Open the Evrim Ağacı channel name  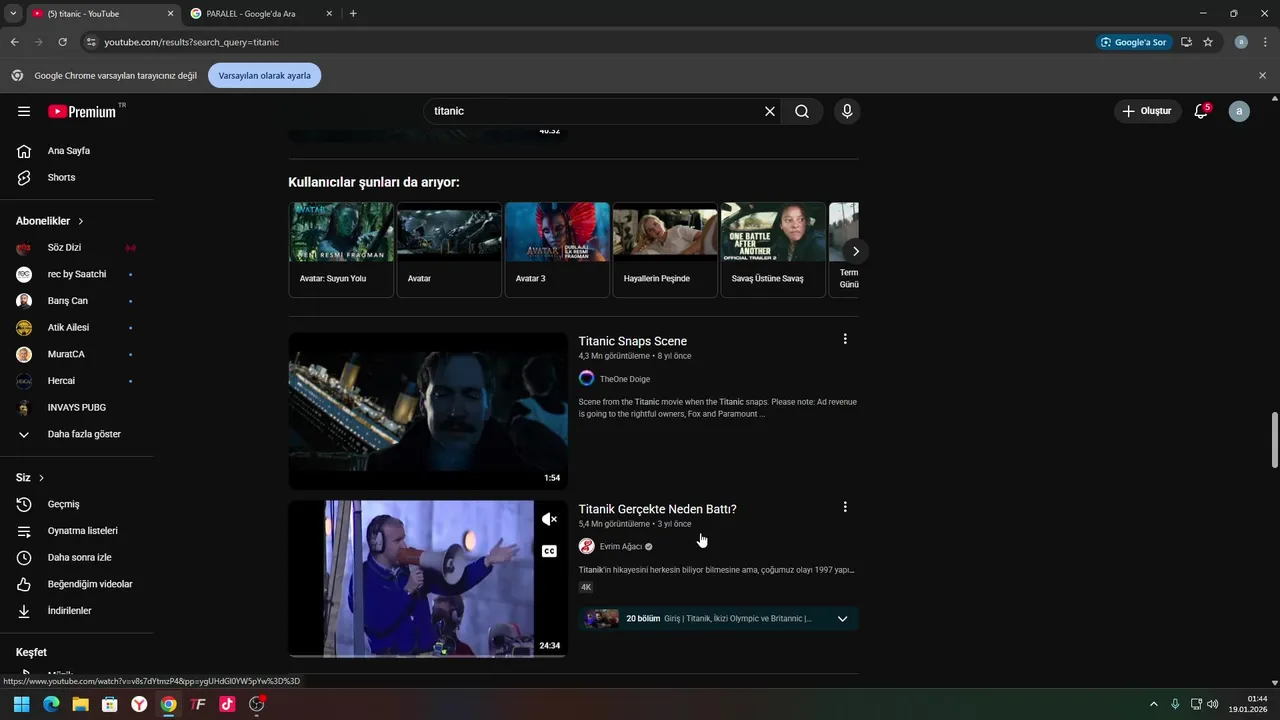(621, 547)
